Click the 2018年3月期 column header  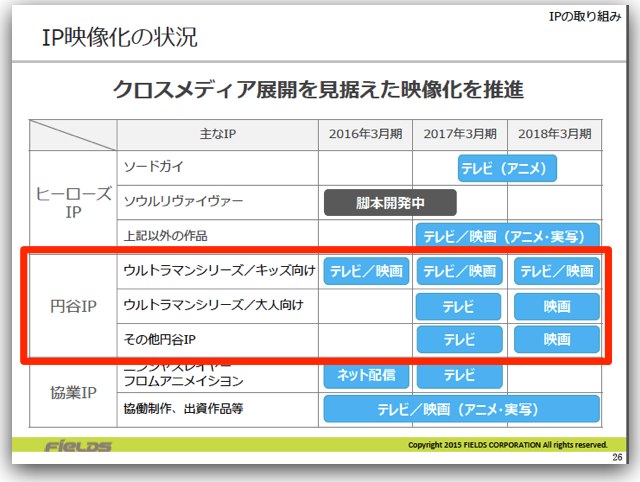point(555,134)
